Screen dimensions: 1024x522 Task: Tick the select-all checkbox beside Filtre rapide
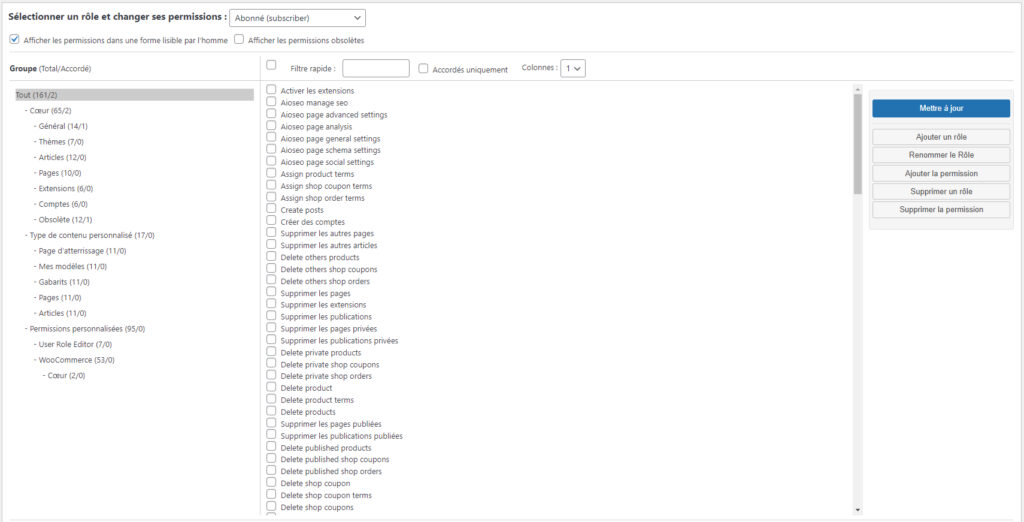coord(272,65)
